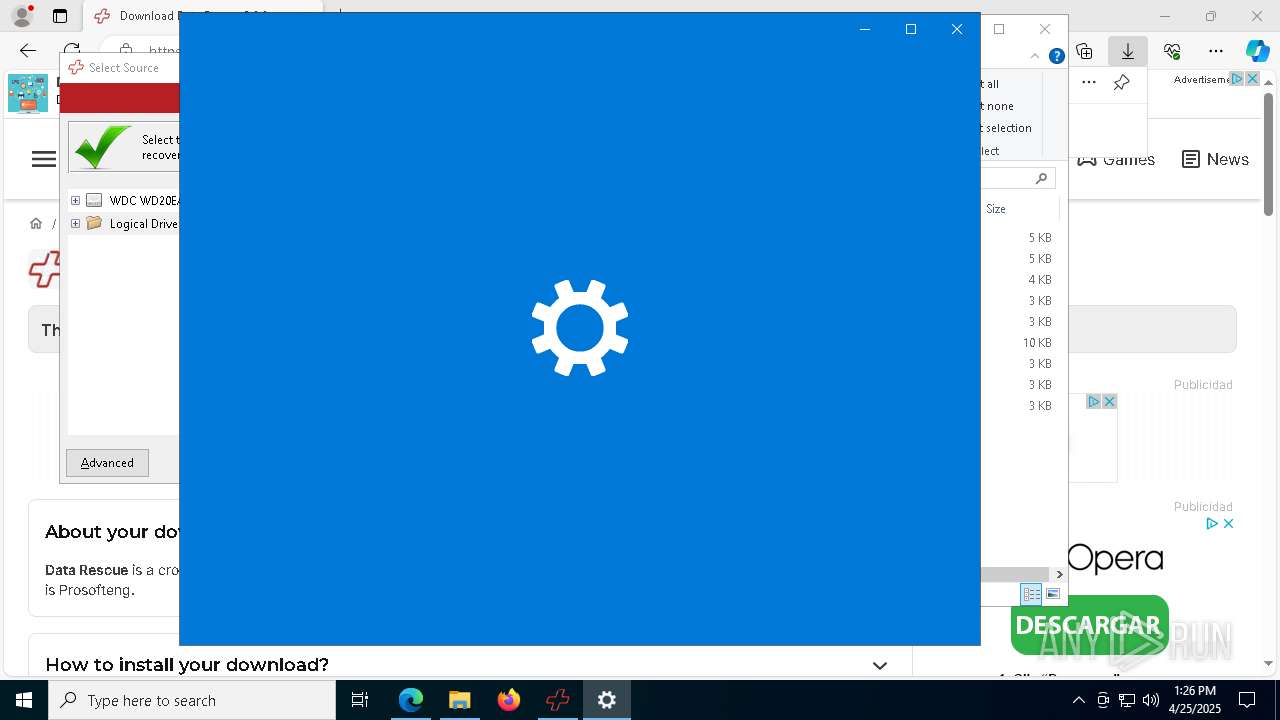Open Microsoft Edge from the taskbar

[411, 700]
